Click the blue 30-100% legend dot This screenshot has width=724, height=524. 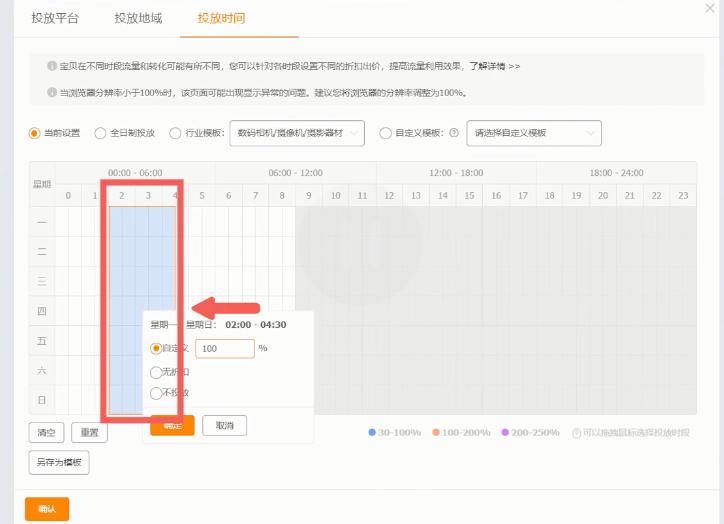click(372, 432)
